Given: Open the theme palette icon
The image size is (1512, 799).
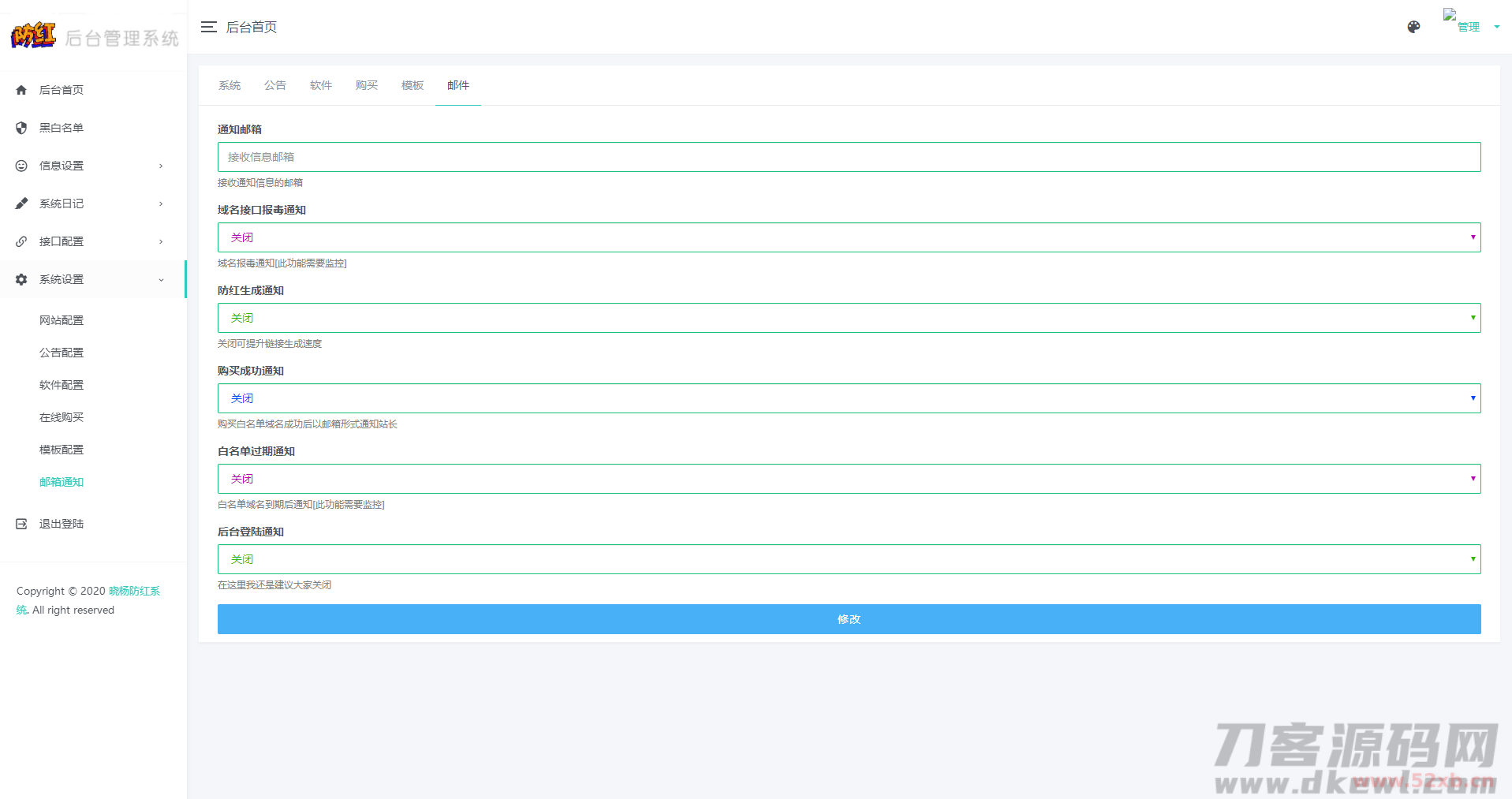Looking at the screenshot, I should tap(1413, 27).
